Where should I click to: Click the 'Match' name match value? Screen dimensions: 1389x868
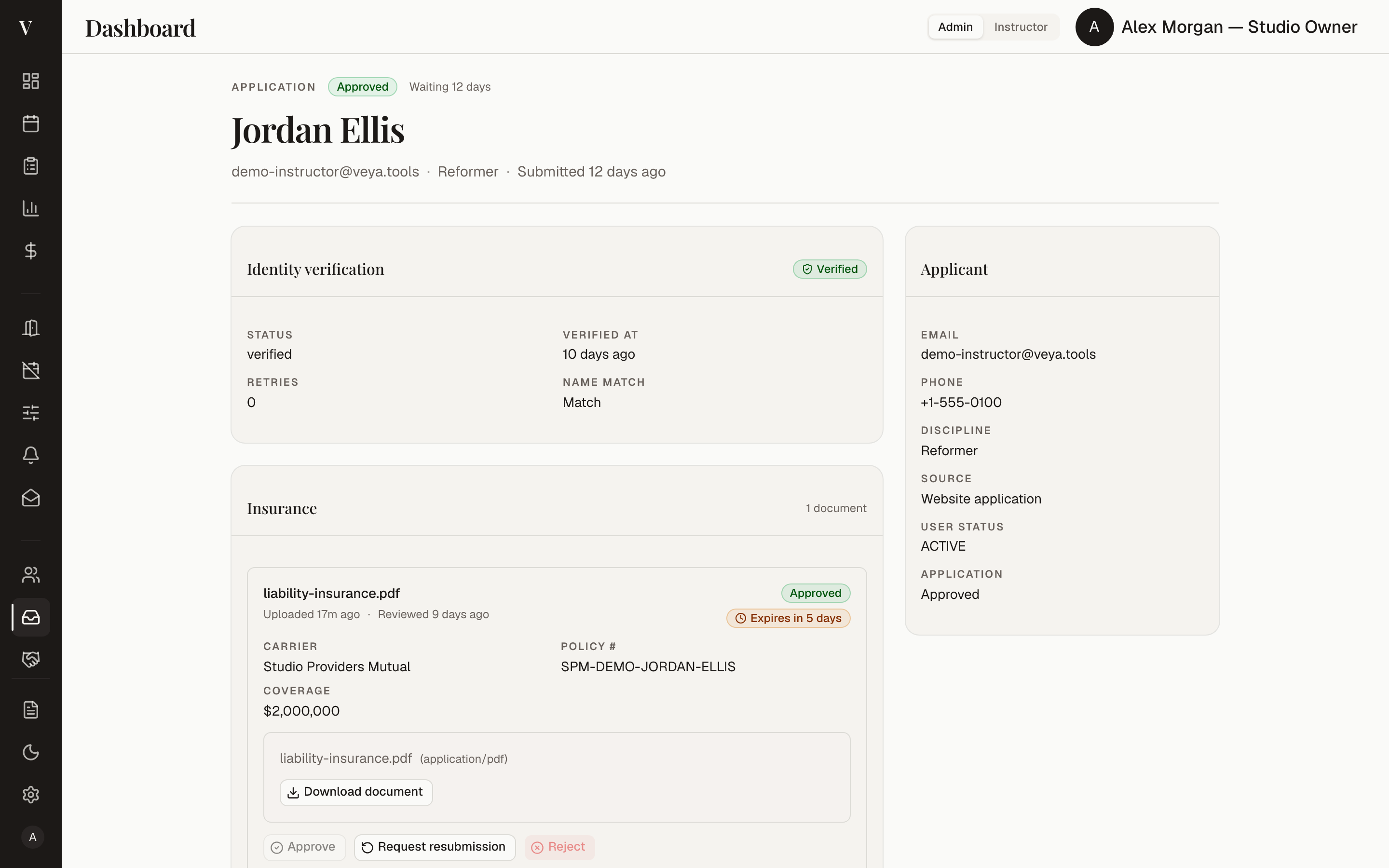click(x=582, y=403)
